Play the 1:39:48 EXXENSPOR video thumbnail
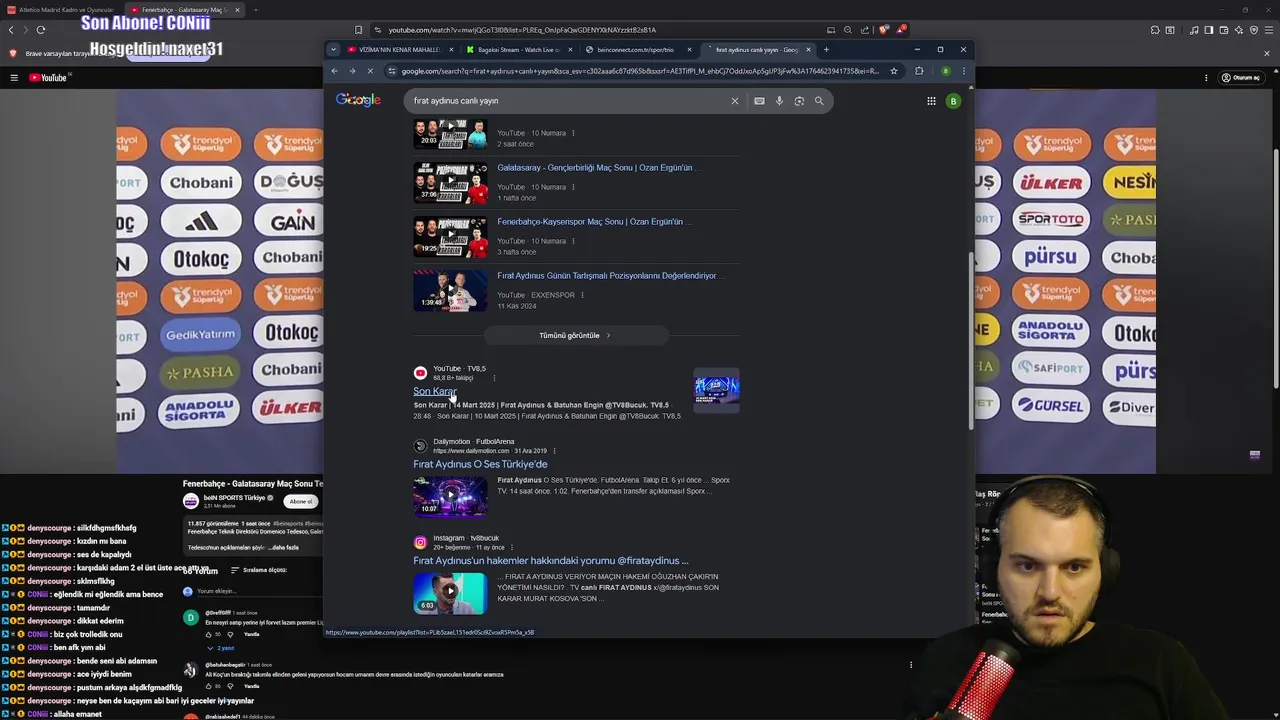Viewport: 1280px width, 720px height. point(451,291)
